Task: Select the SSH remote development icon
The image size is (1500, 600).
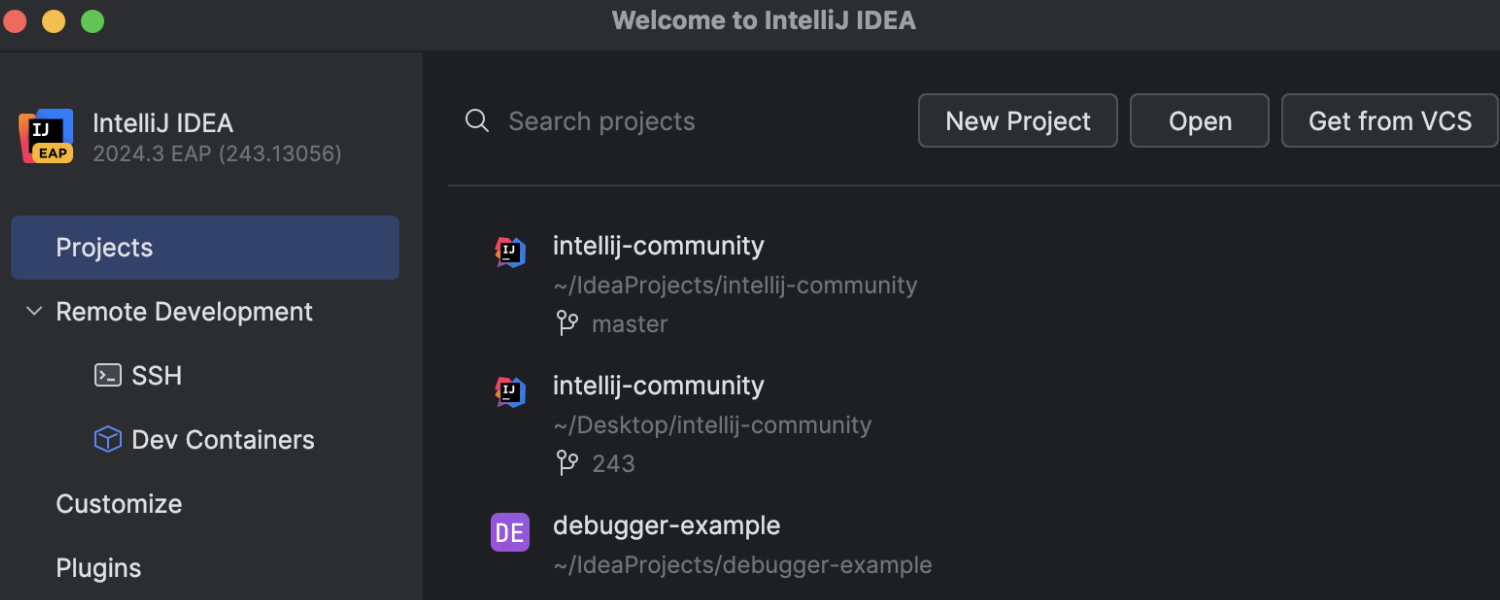Action: tap(108, 375)
